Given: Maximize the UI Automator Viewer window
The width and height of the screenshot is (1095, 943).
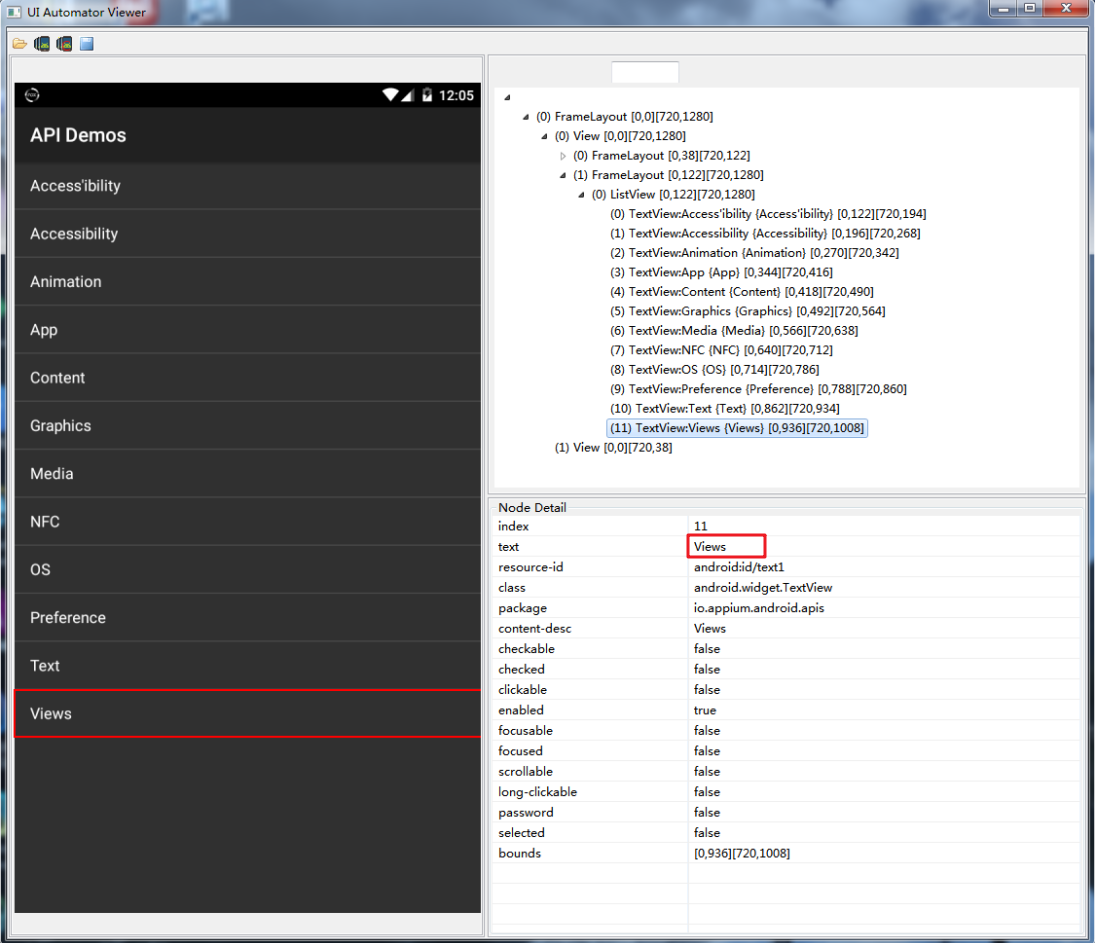Looking at the screenshot, I should [x=1029, y=8].
